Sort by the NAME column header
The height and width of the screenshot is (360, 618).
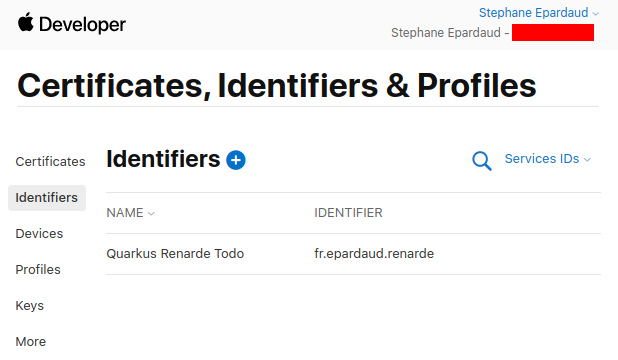pos(130,213)
